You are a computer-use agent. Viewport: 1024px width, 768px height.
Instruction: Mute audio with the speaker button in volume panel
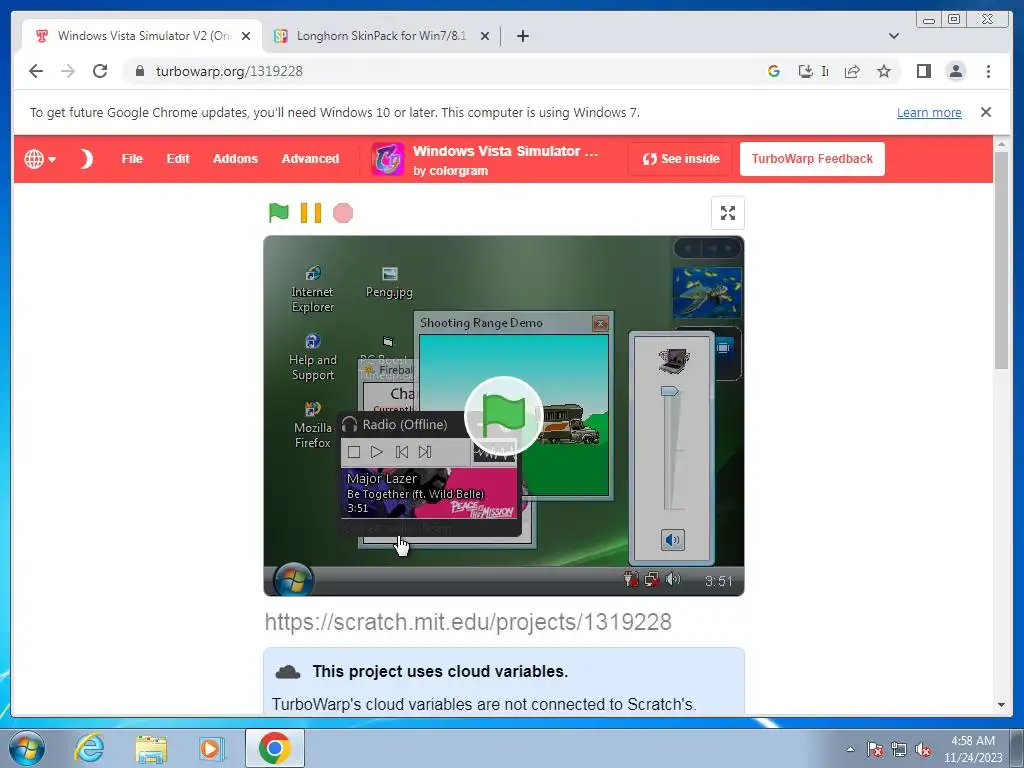click(x=672, y=539)
